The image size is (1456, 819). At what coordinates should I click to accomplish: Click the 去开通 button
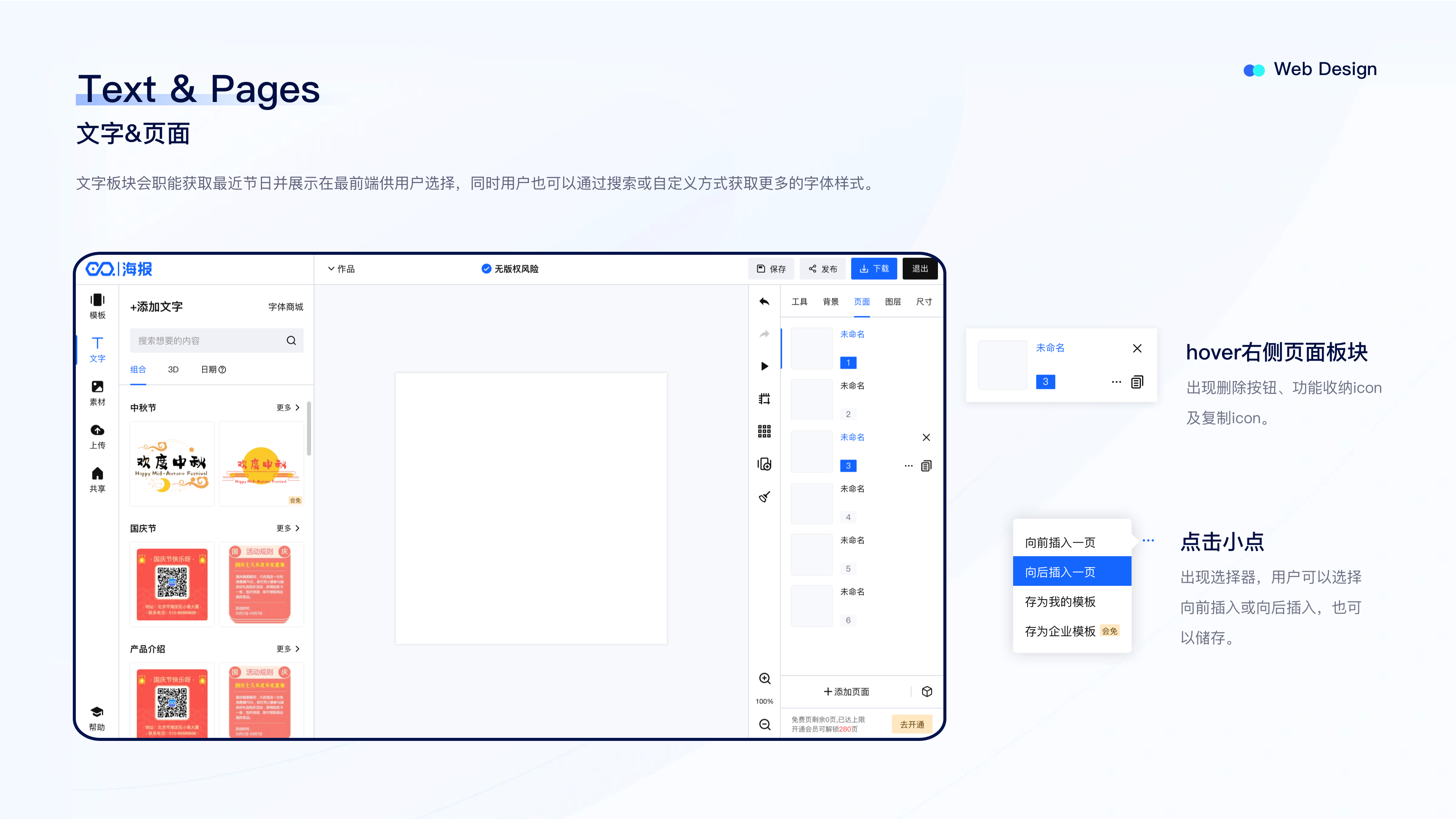point(912,725)
